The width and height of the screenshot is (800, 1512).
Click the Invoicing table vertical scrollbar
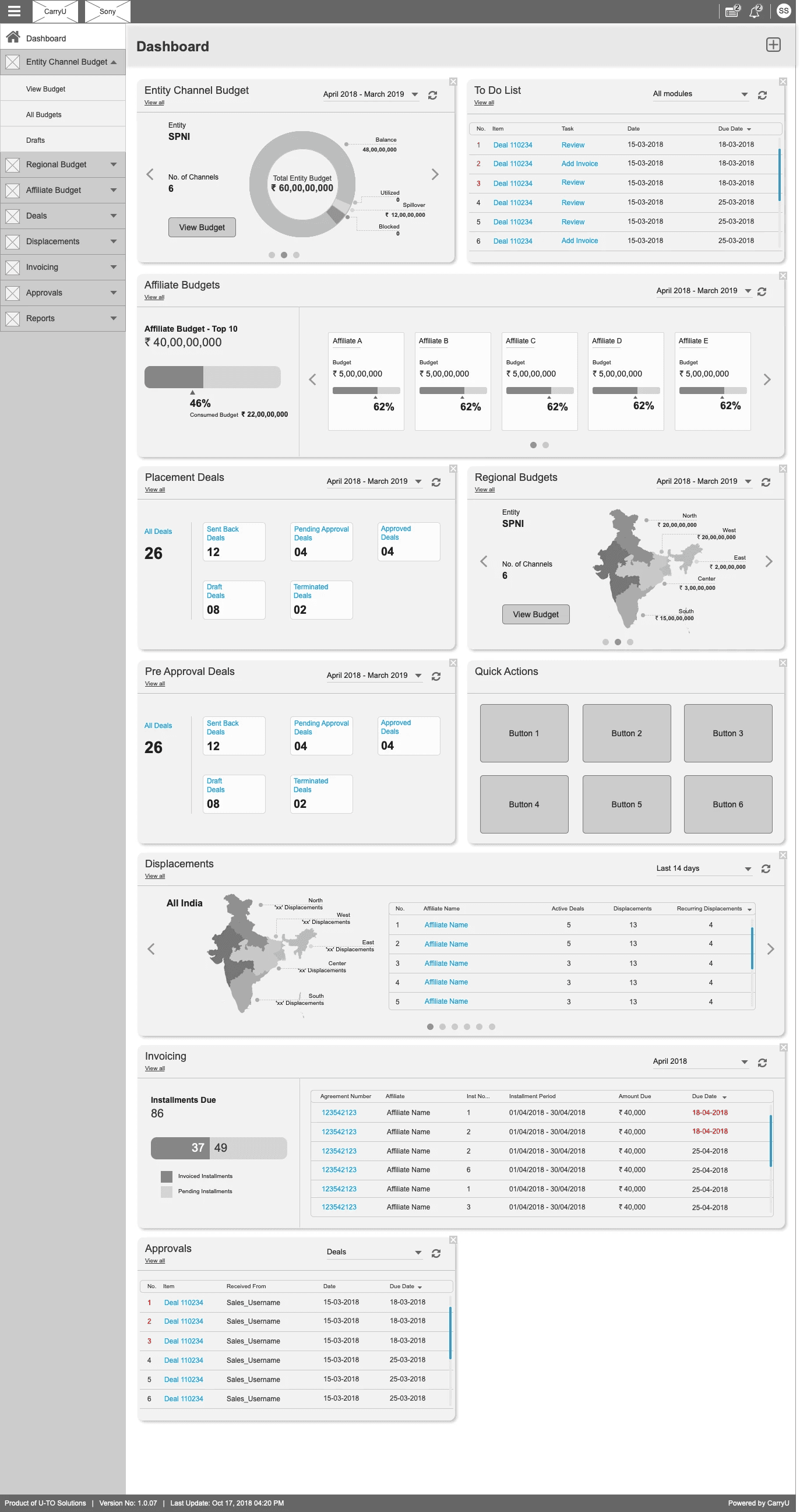pyautogui.click(x=770, y=1141)
